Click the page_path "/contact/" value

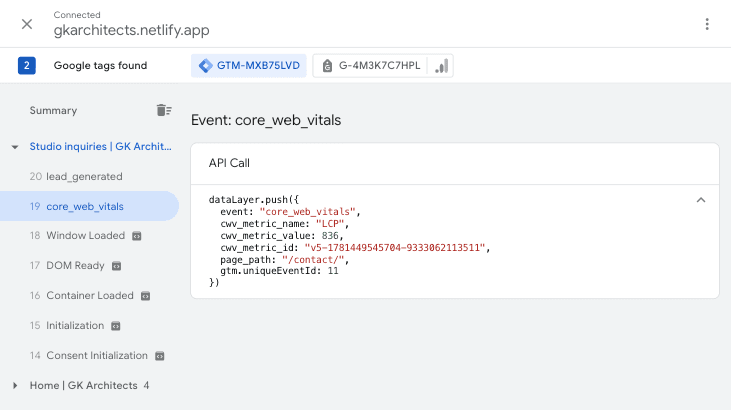coord(313,259)
